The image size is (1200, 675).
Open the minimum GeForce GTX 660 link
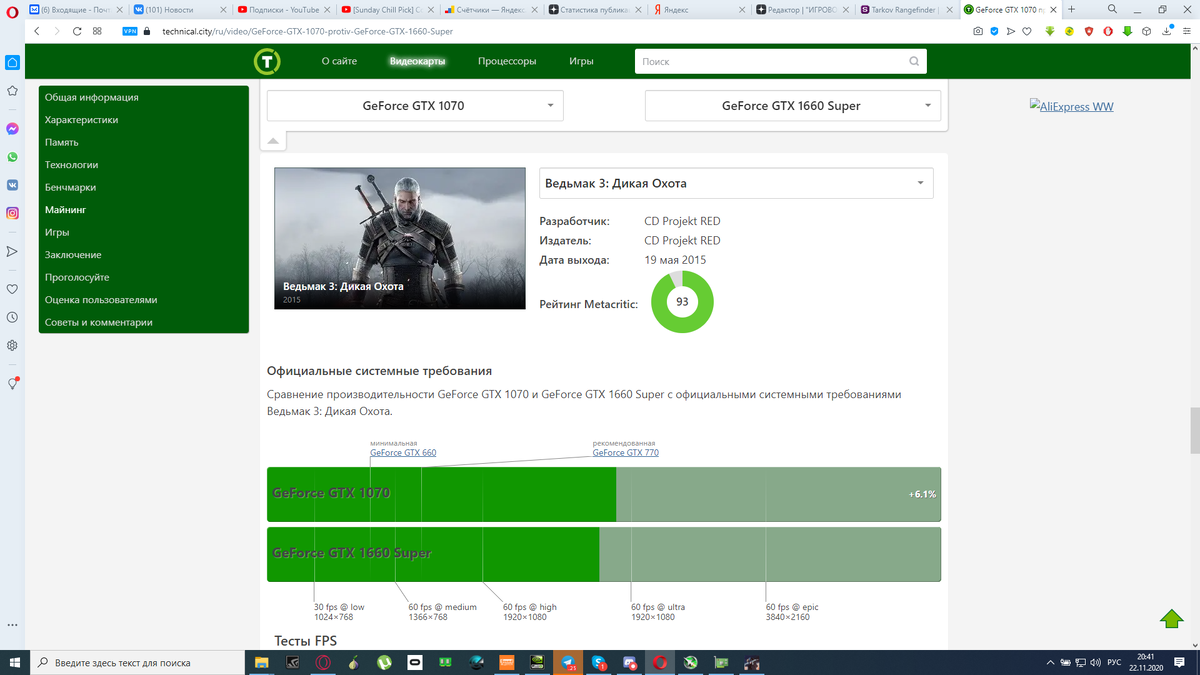click(403, 452)
